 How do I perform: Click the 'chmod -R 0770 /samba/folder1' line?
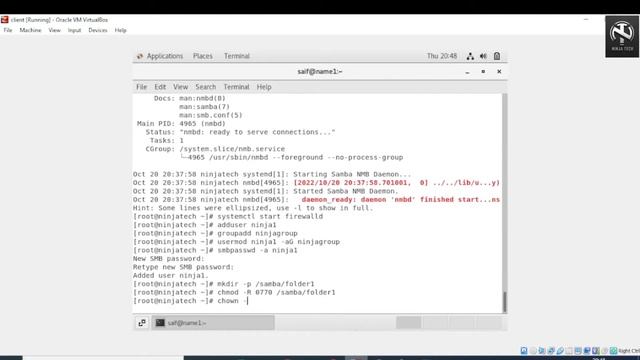click(234, 292)
